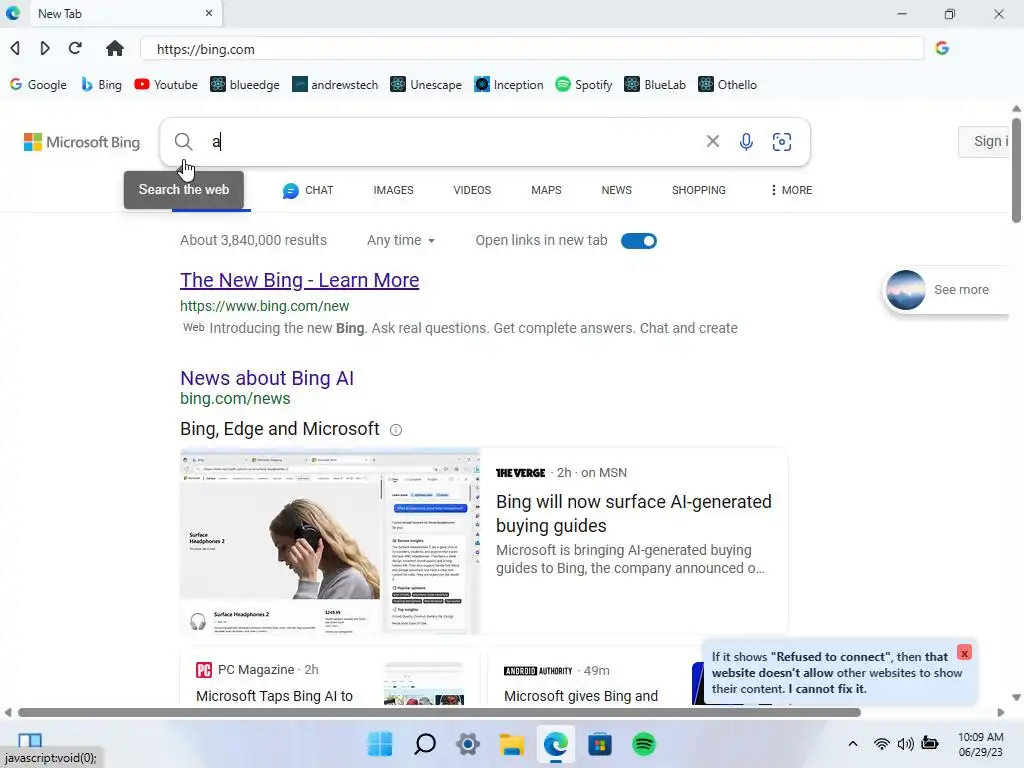Open the Bing bookmark
The height and width of the screenshot is (768, 1024).
click(101, 85)
